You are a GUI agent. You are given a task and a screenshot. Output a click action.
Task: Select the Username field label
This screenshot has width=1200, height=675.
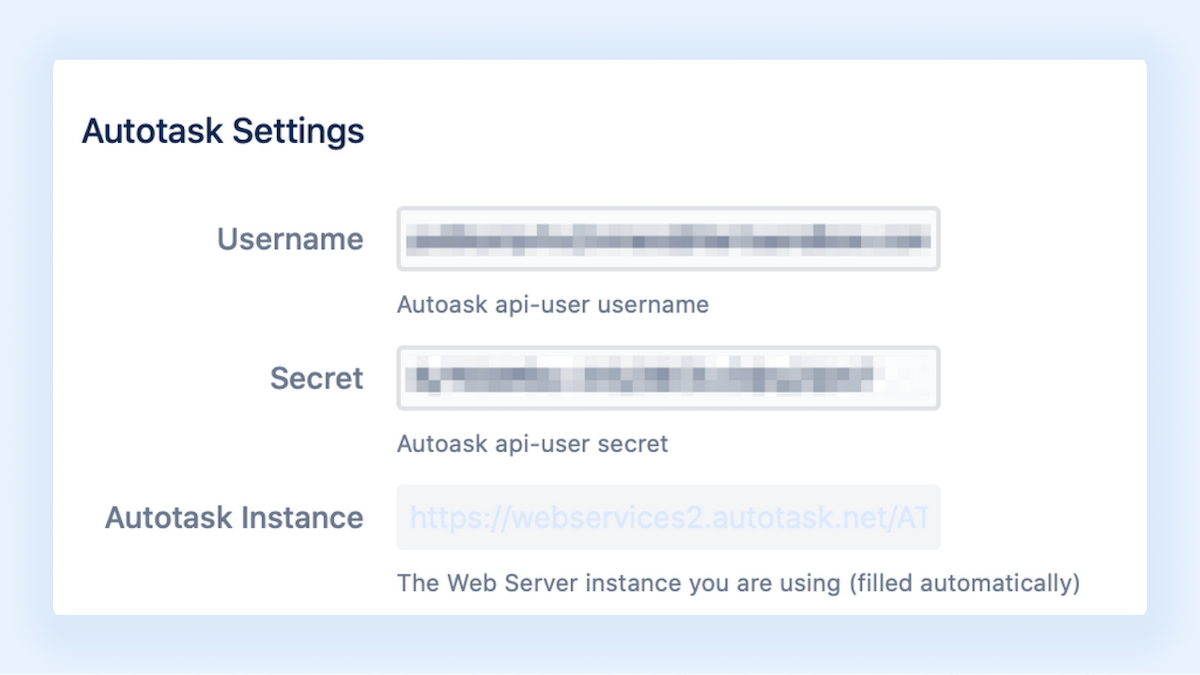289,239
